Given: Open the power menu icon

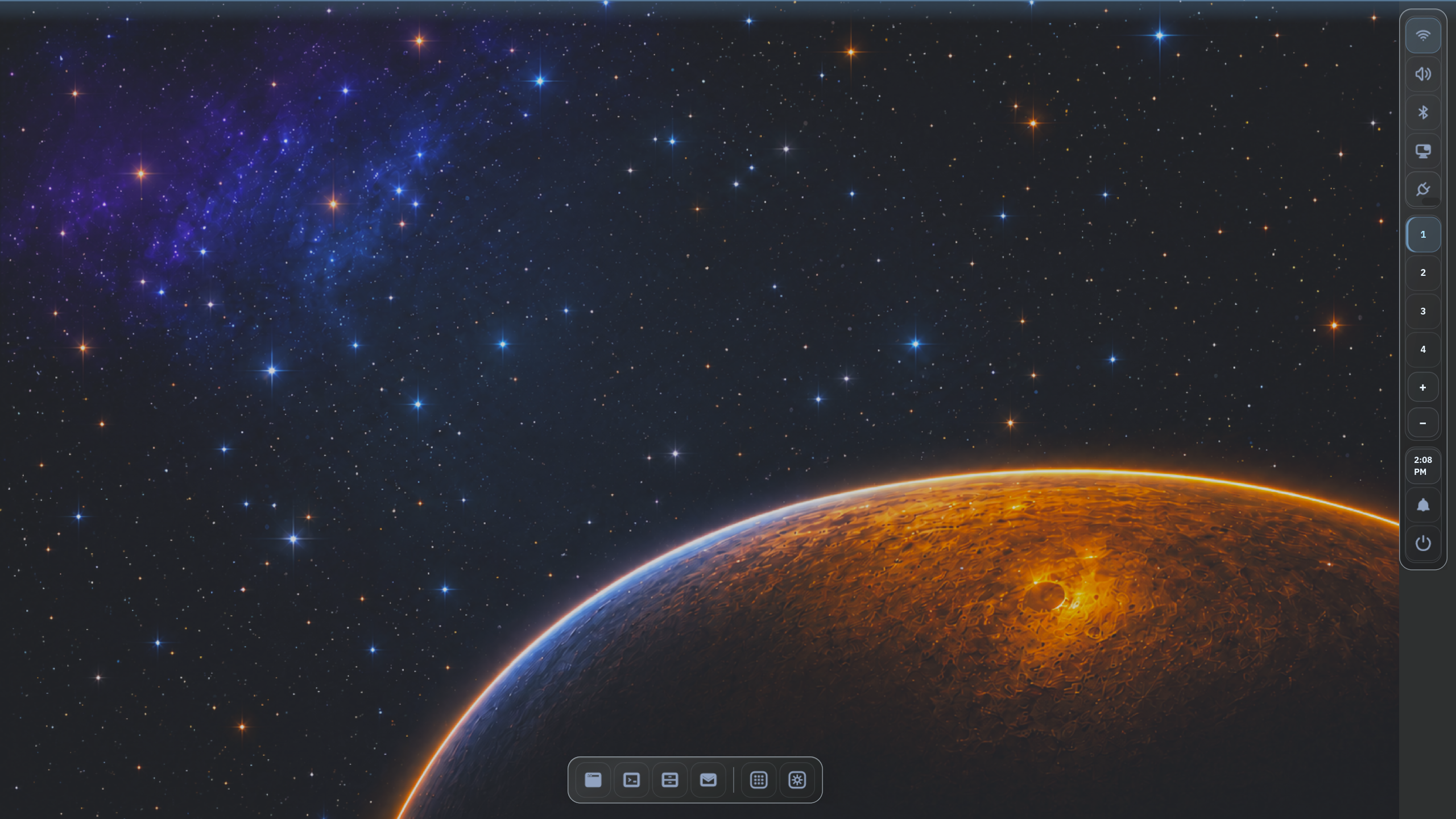Looking at the screenshot, I should click(1422, 543).
